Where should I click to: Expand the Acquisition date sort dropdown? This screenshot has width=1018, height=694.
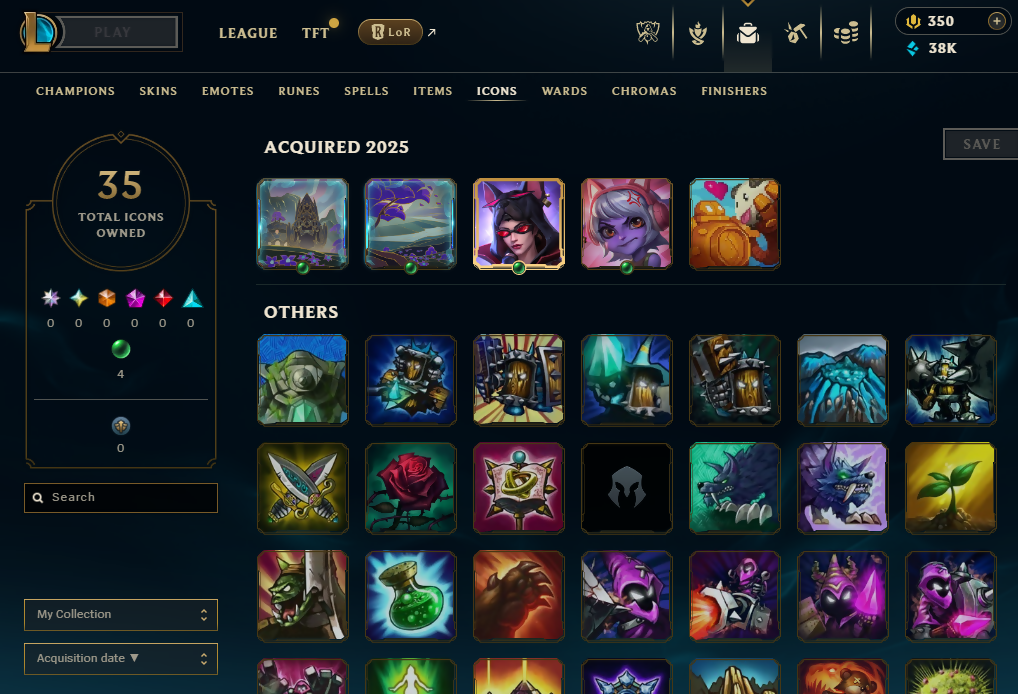121,659
